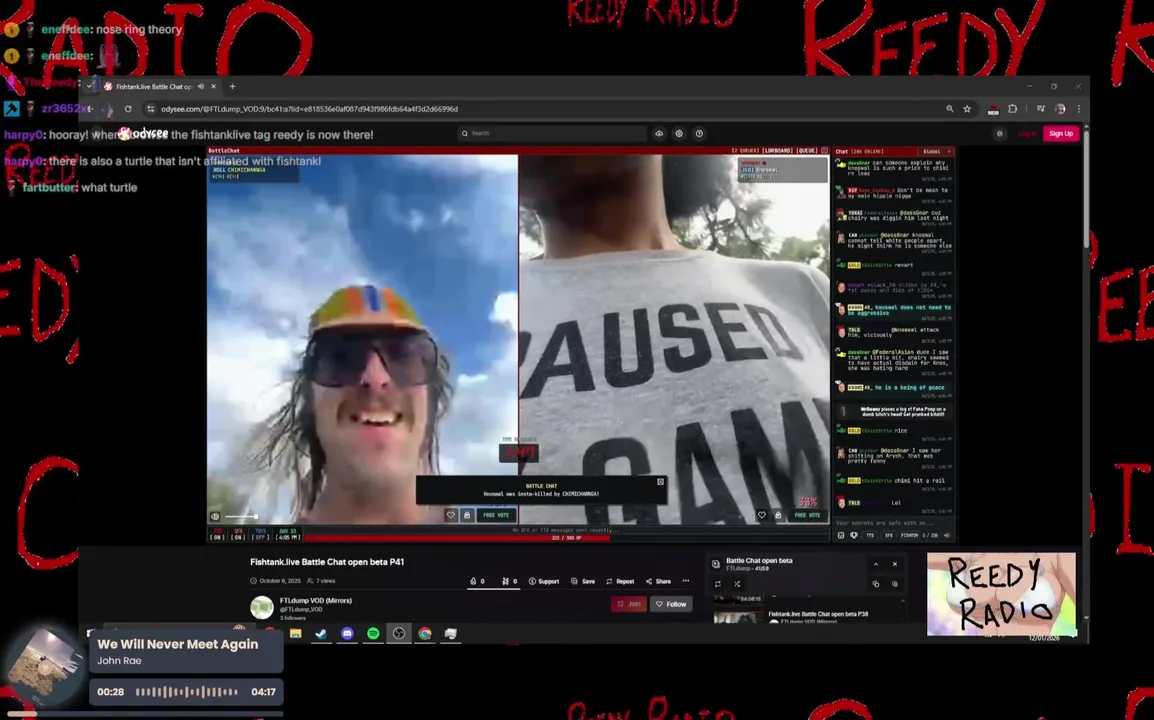The image size is (1154, 720).
Task: Click the slime dislike reaction
Action: 509,581
